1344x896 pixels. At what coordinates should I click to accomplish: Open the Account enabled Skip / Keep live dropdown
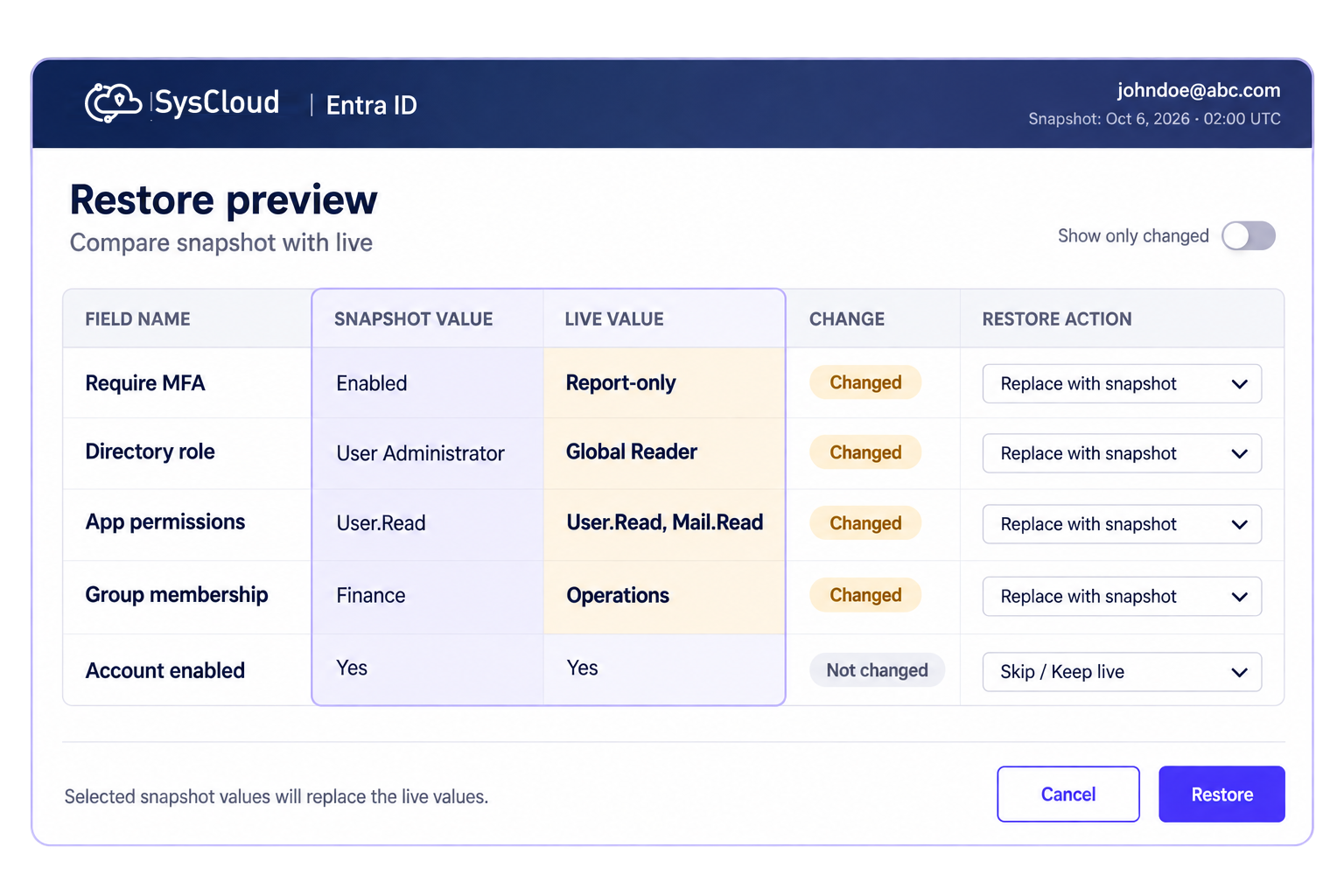(1122, 672)
